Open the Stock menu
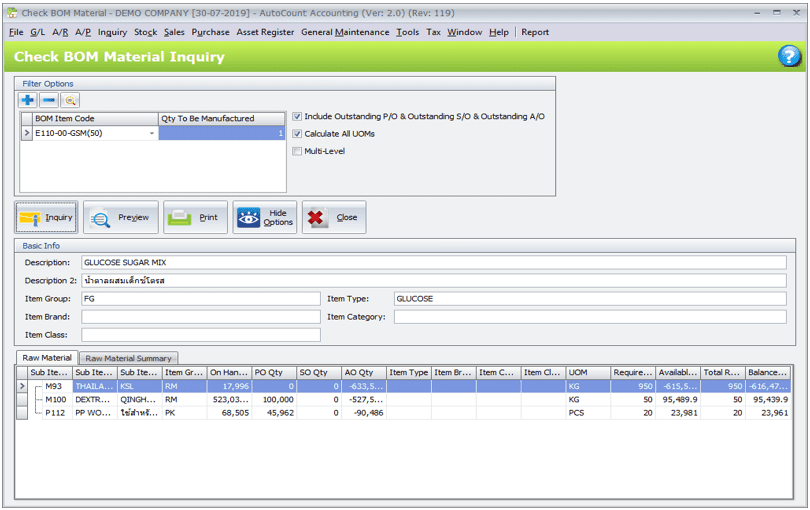 [145, 32]
